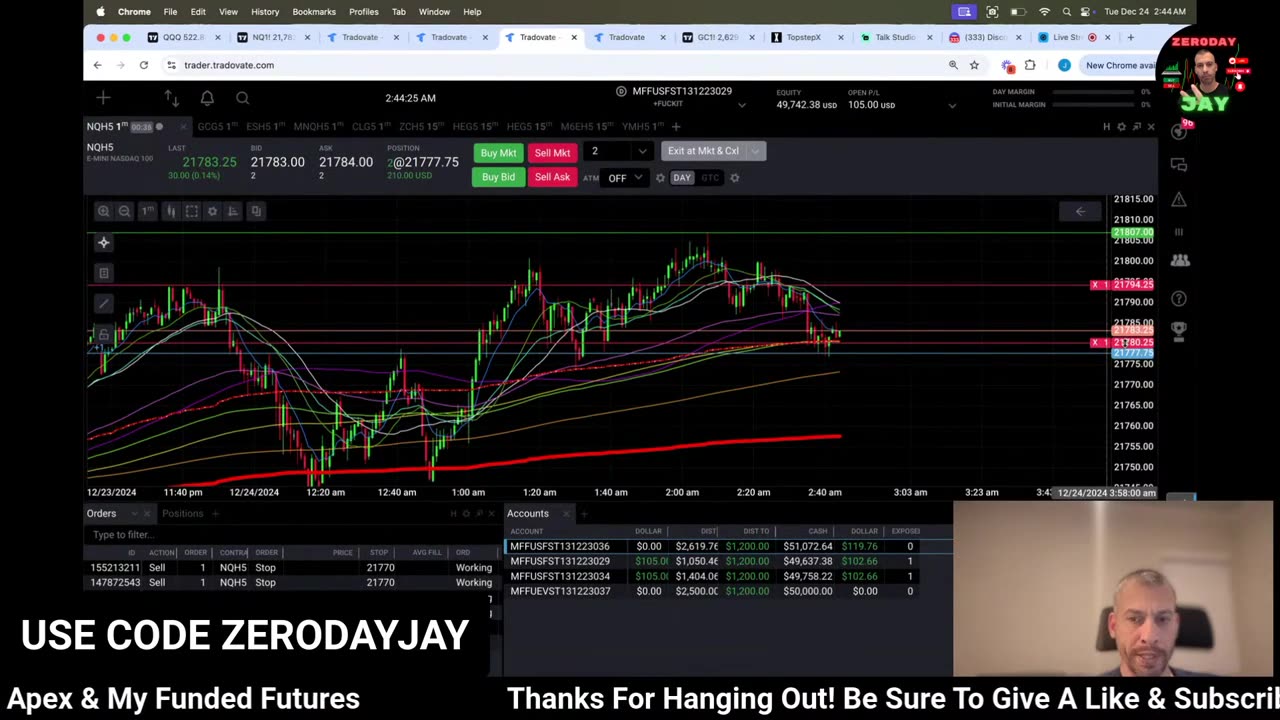Switch to the MNQH5 1m chart tab
The image size is (1280, 720).
click(x=317, y=127)
